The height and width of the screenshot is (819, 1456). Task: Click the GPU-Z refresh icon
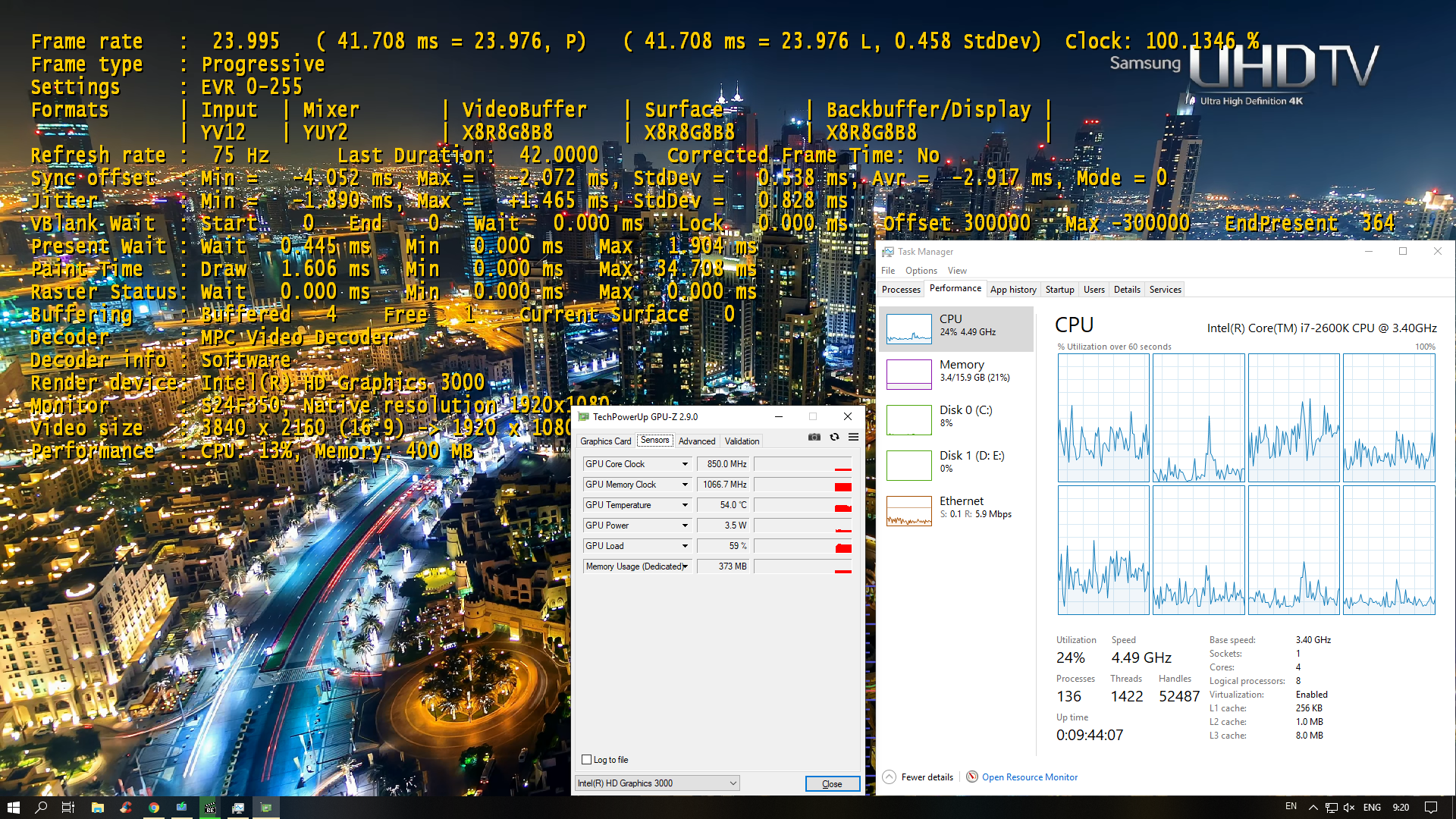[834, 437]
